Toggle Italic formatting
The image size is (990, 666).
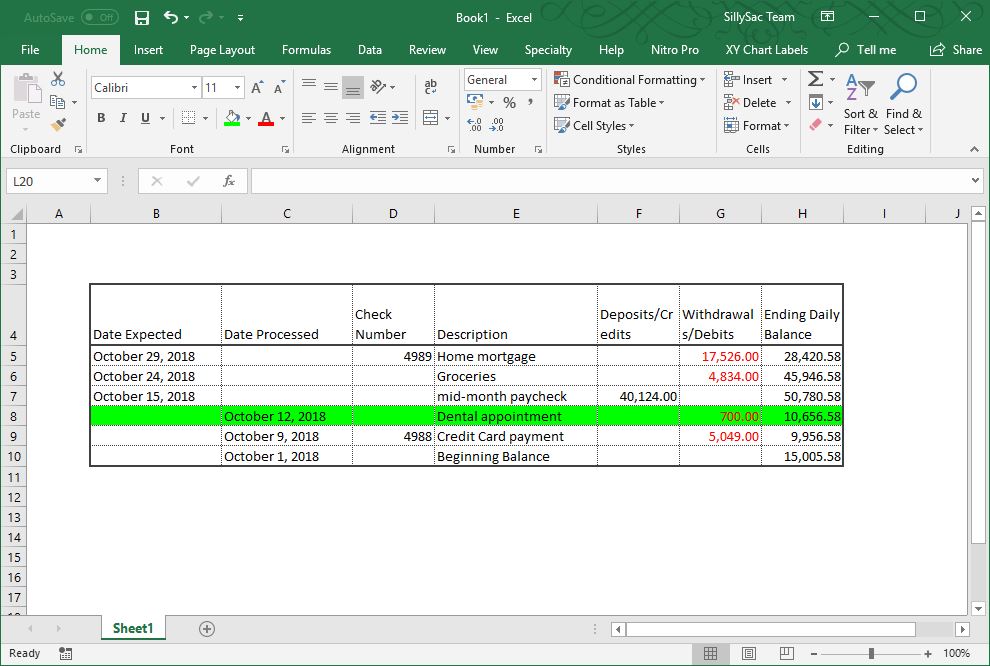(123, 118)
